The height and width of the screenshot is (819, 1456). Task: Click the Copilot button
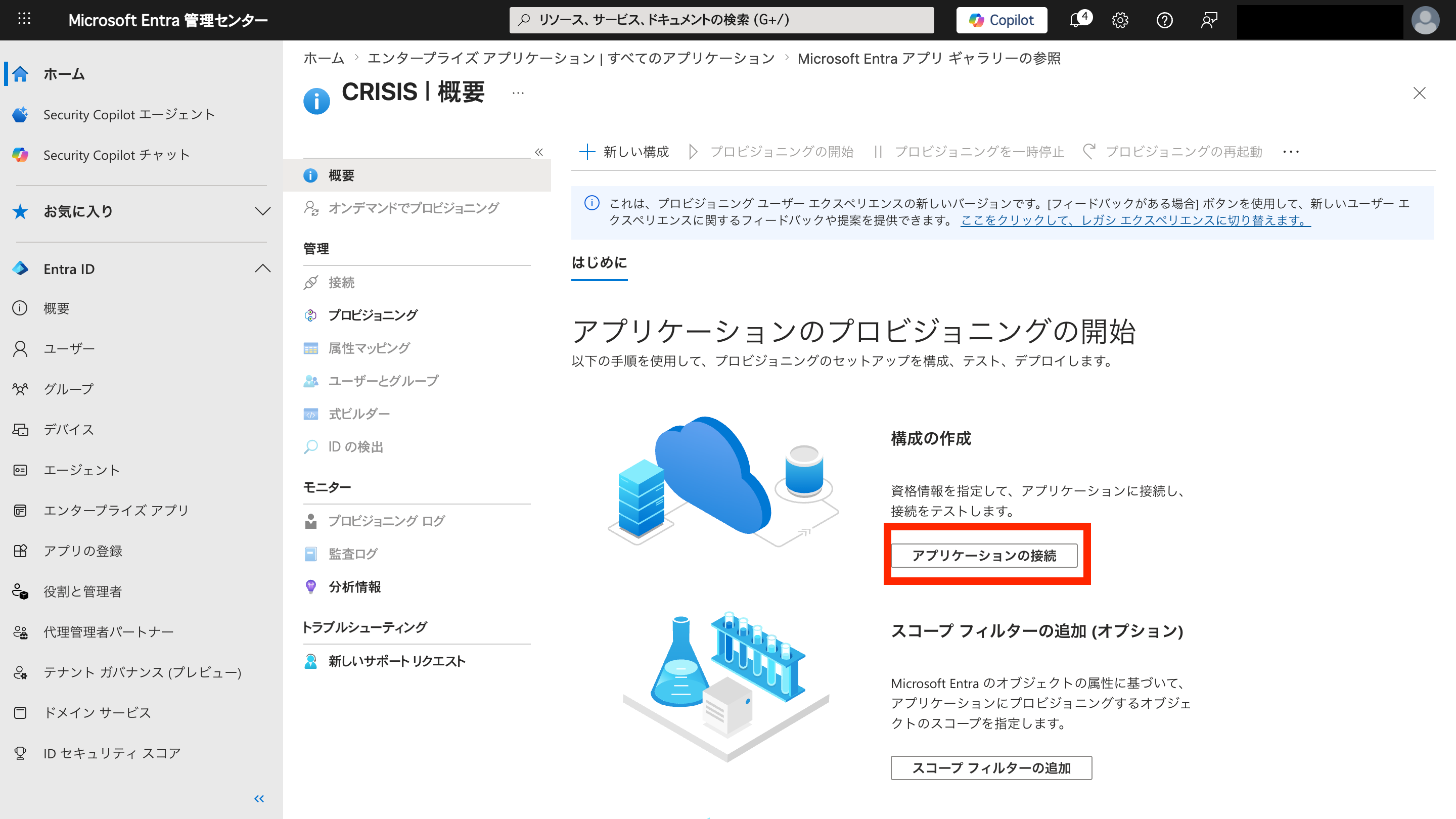click(1001, 20)
